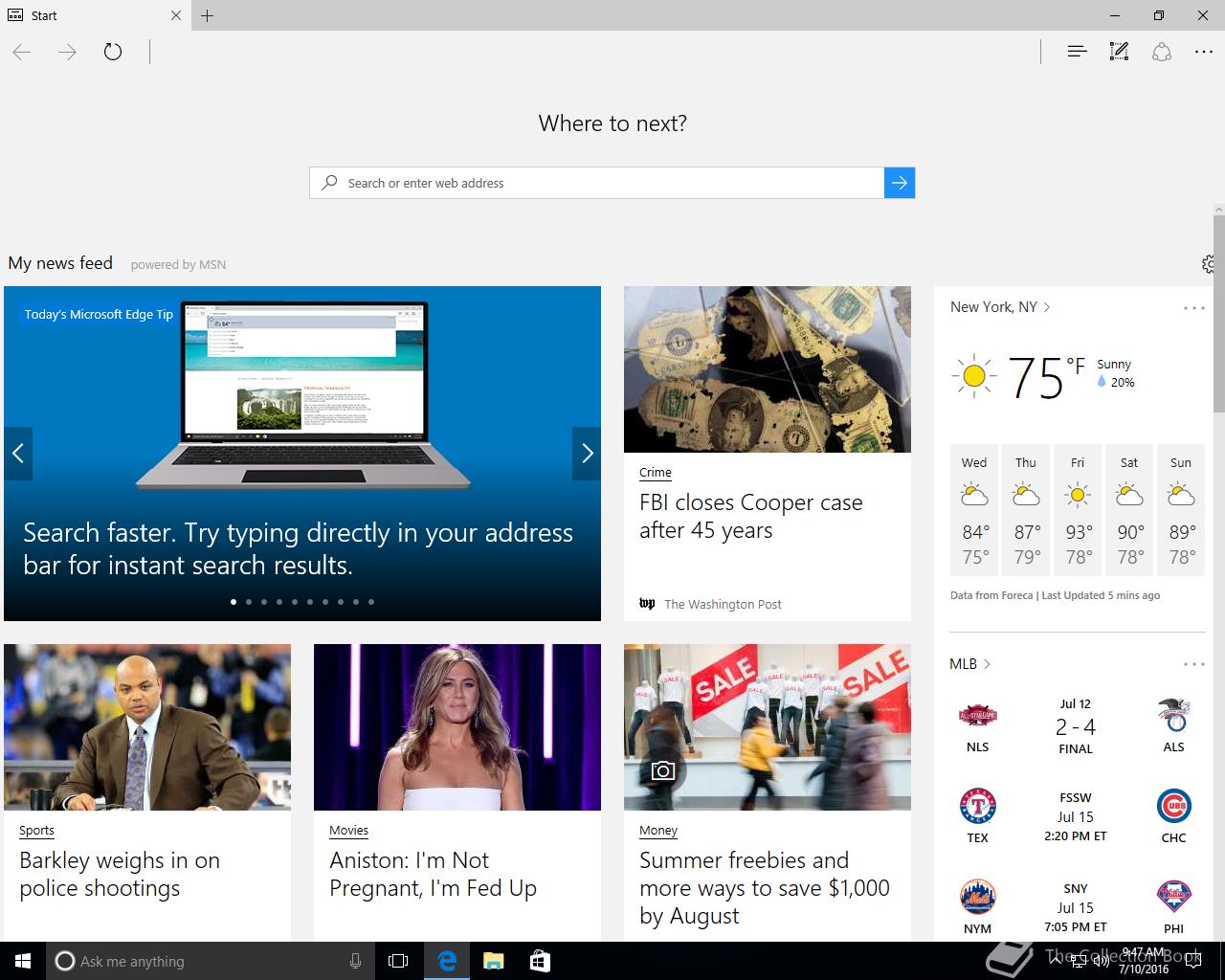This screenshot has height=980, width=1225.
Task: Click the search or enter web address field
Action: [x=596, y=183]
